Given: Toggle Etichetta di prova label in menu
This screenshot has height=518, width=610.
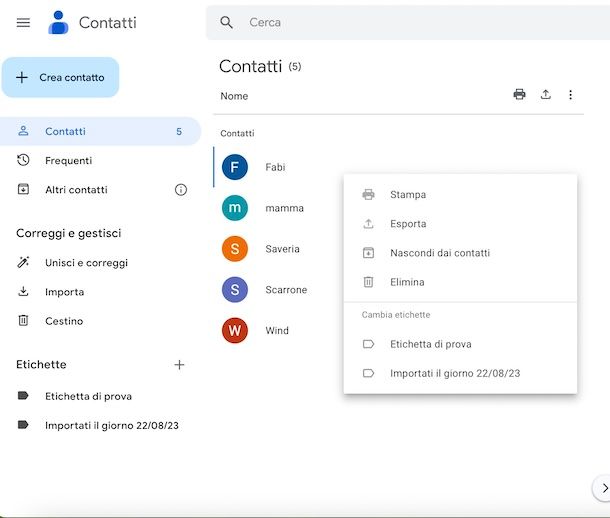Looking at the screenshot, I should point(430,344).
